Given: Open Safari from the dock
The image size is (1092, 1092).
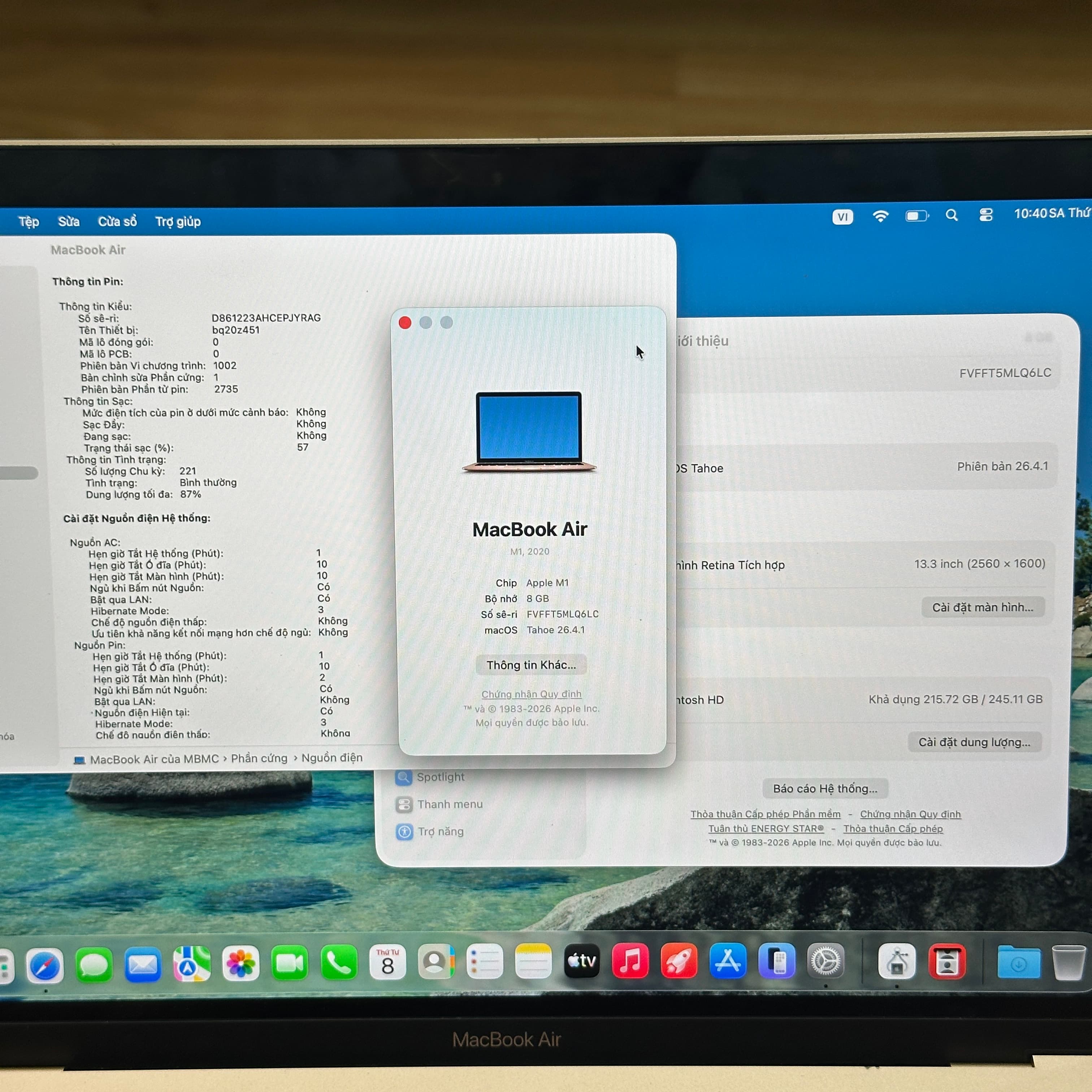Looking at the screenshot, I should coord(45,965).
